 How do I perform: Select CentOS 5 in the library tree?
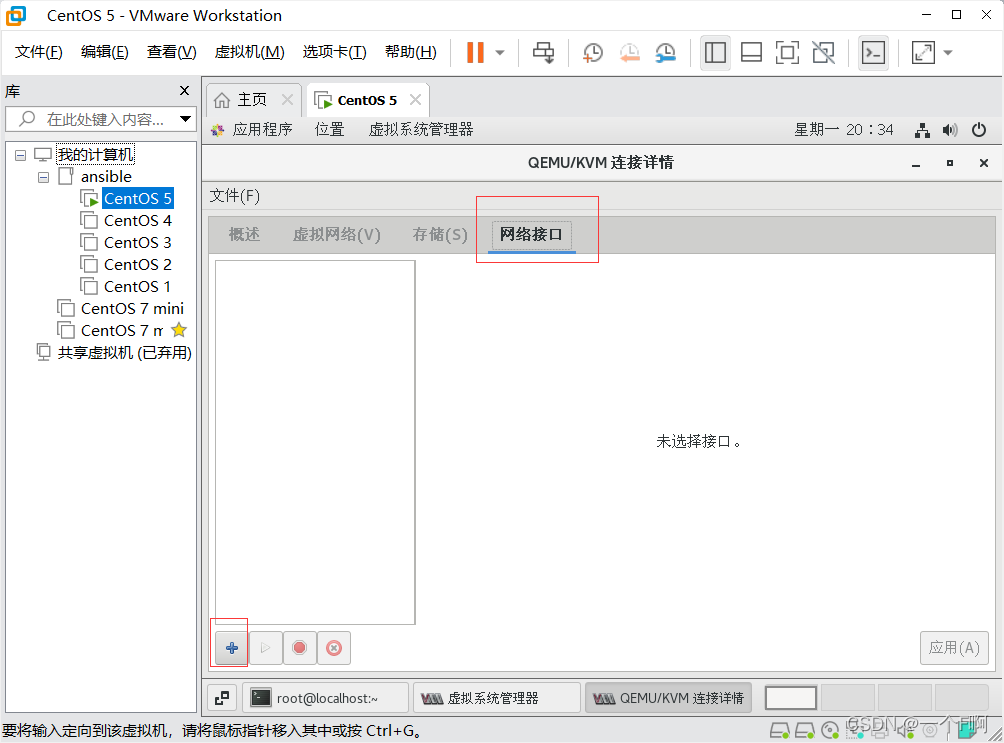point(138,199)
